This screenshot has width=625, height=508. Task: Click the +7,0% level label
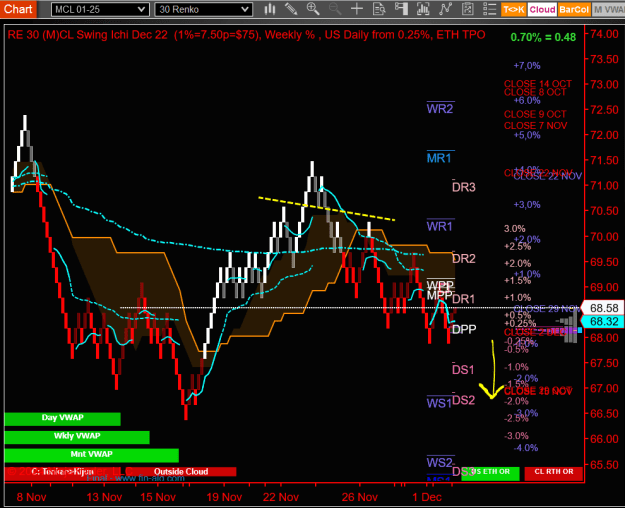[527, 65]
